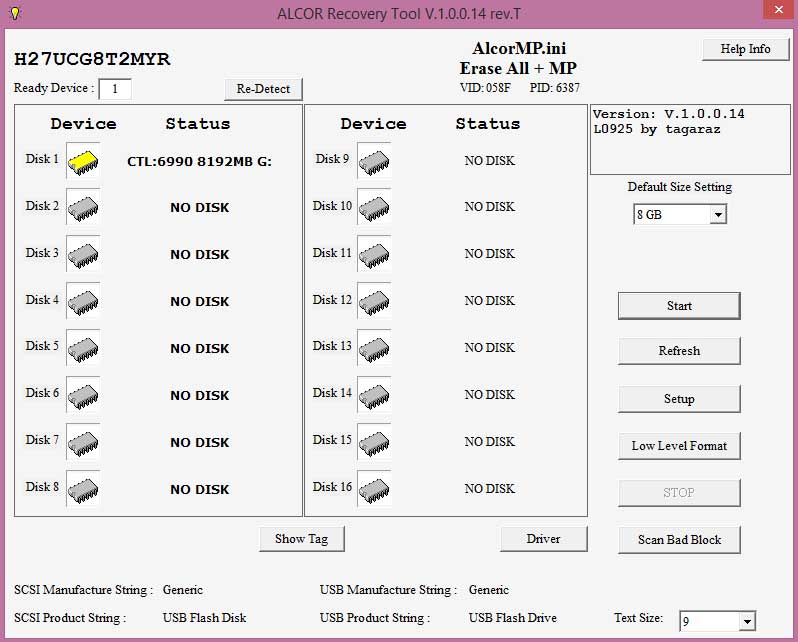Click the light bulb title bar icon
This screenshot has height=642, width=798.
click(x=15, y=13)
